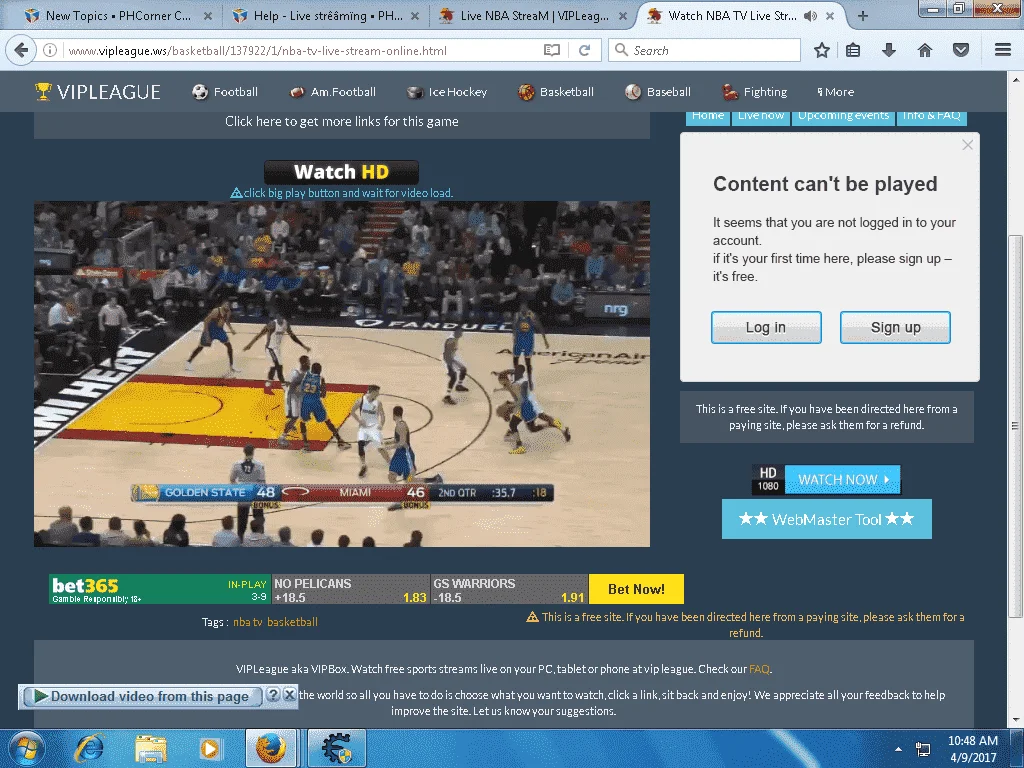Image resolution: width=1024 pixels, height=768 pixels.
Task: Open Windows Explorer folder in taskbar
Action: coord(150,748)
